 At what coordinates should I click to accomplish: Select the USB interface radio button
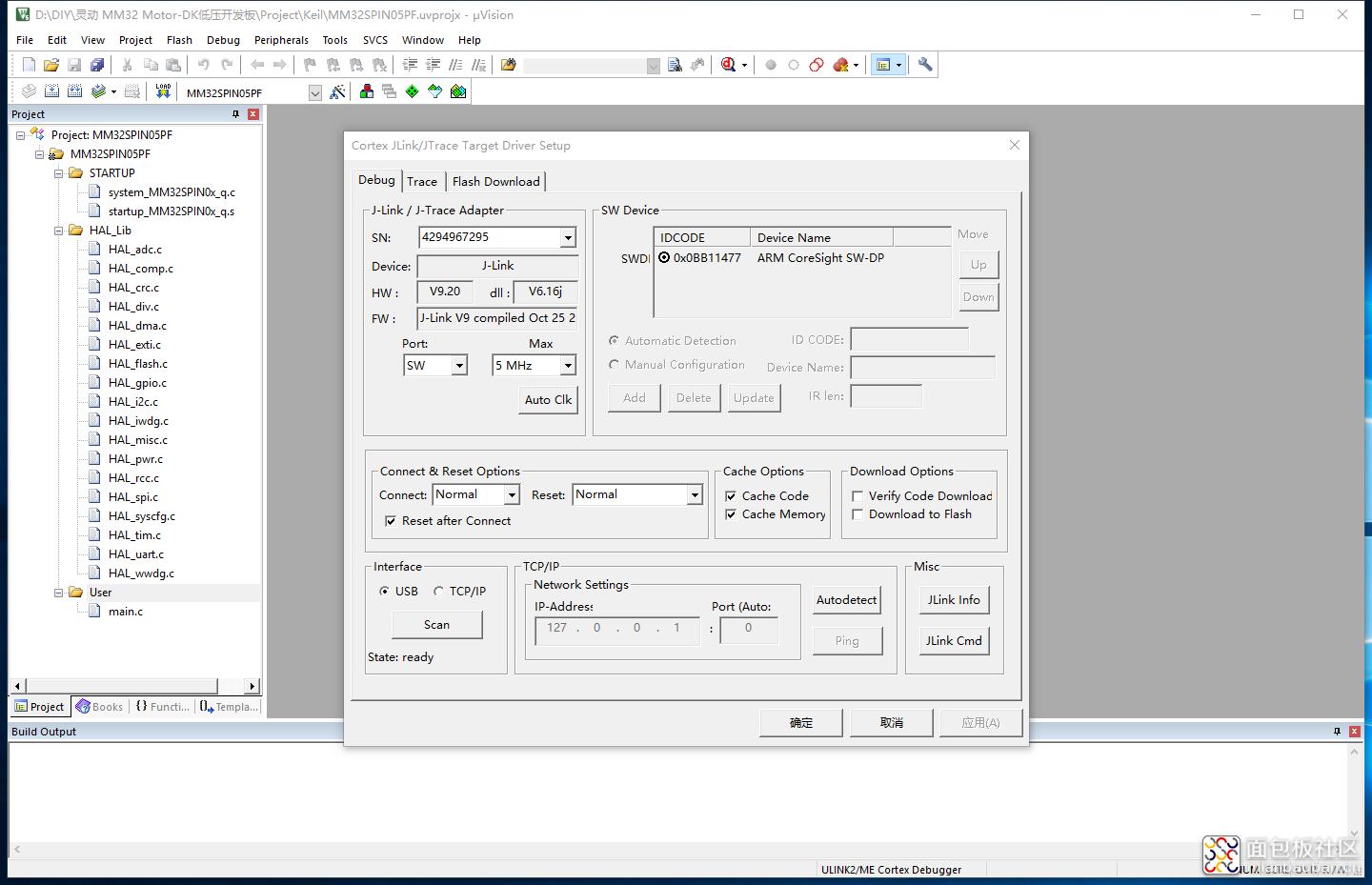(385, 591)
